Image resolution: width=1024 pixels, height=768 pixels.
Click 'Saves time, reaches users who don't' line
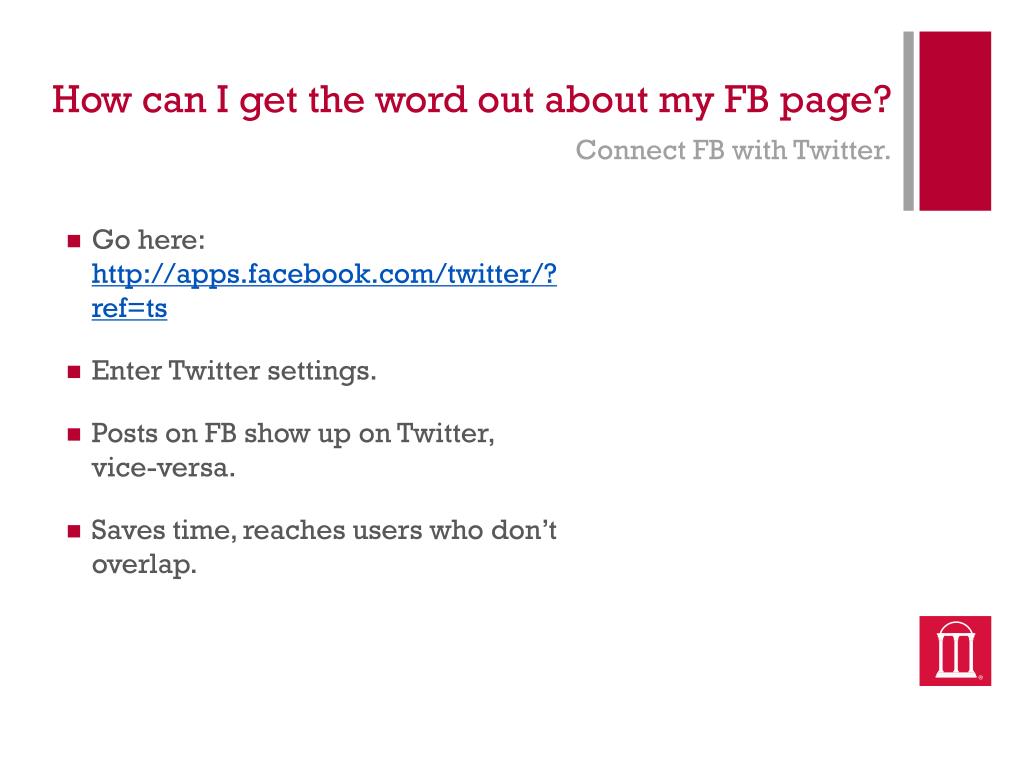tap(324, 530)
